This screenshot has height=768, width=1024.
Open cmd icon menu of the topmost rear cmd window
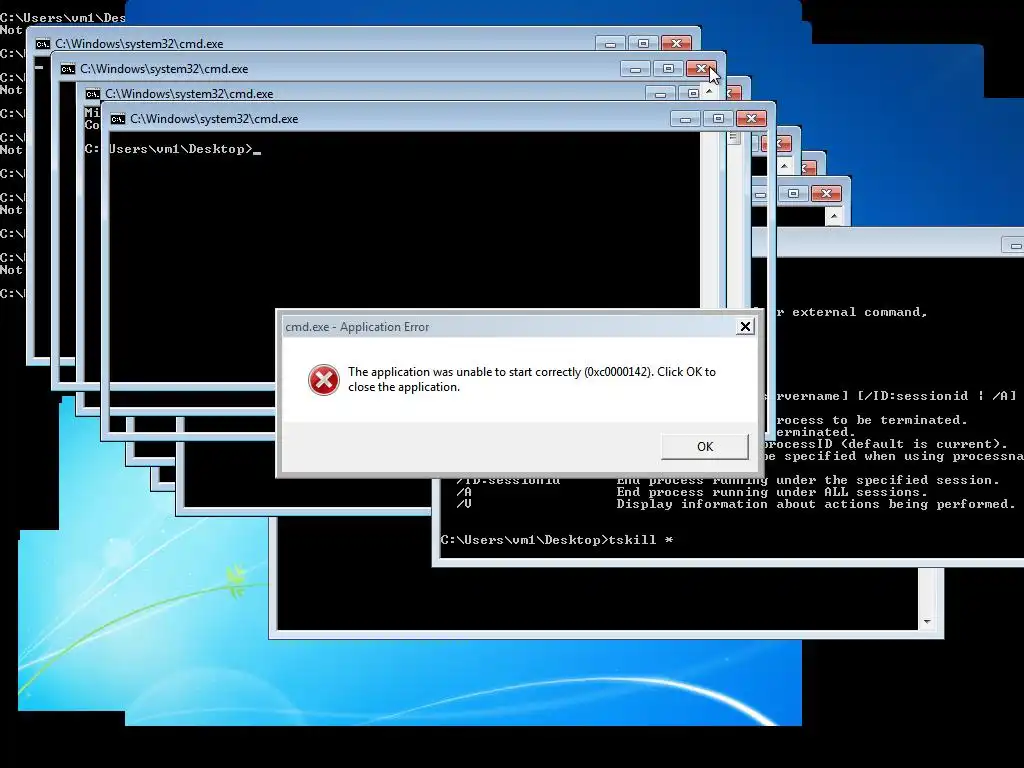pyautogui.click(x=43, y=44)
